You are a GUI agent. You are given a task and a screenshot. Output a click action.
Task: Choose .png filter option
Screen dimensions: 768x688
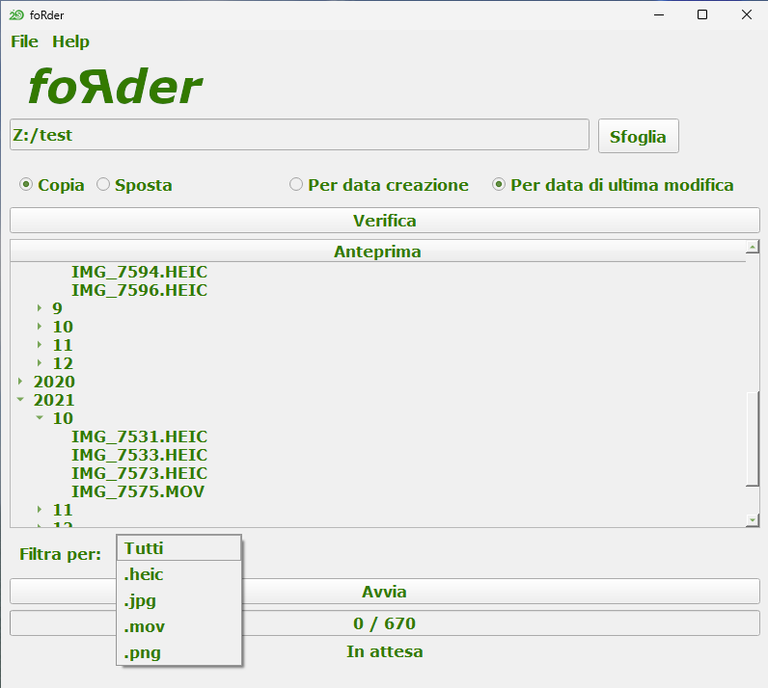179,652
